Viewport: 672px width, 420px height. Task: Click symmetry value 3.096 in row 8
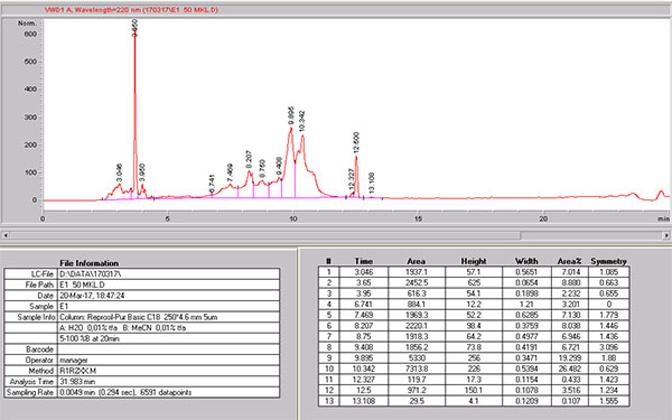[x=609, y=347]
